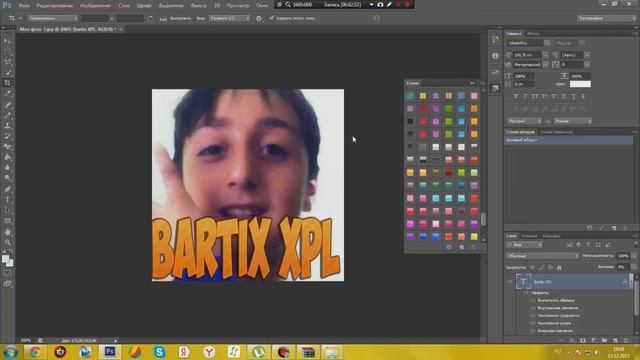640x360 pixels.
Task: Toggle visibility of all layer effects (Эффекты)
Action: pos(526,293)
